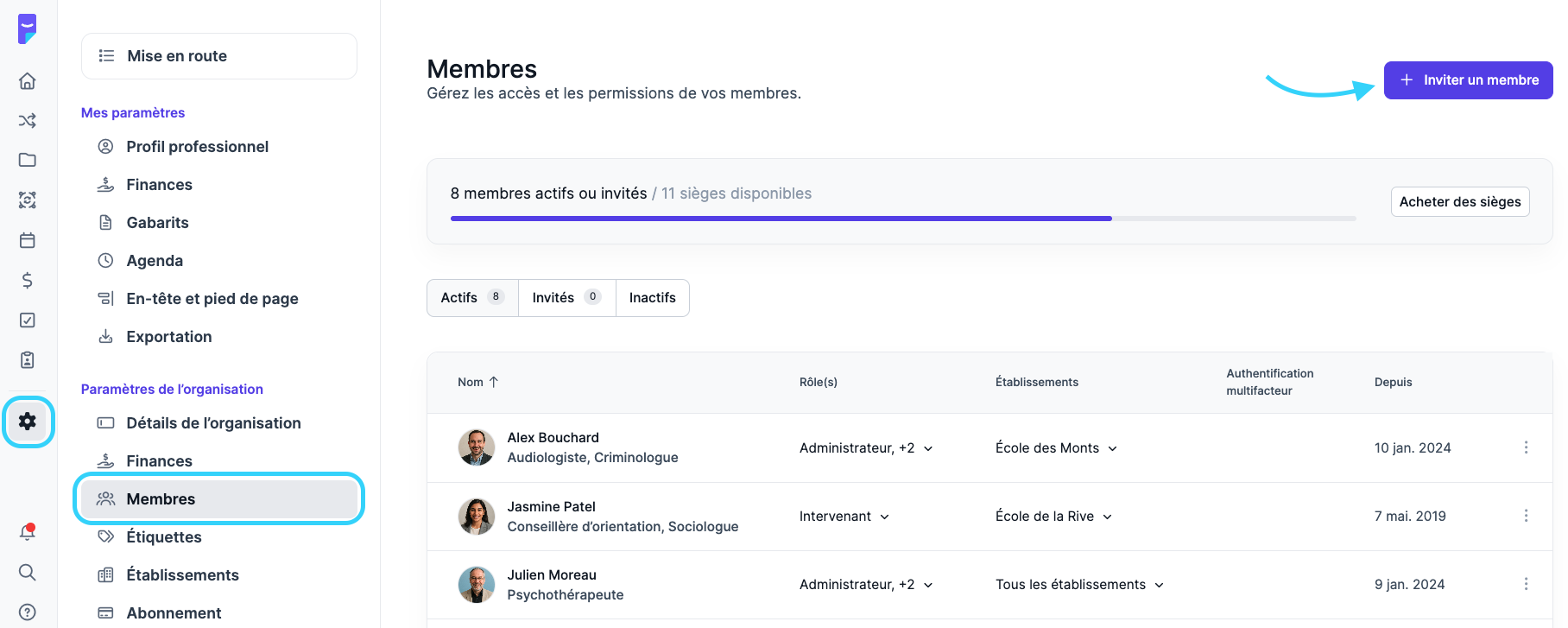Image resolution: width=1568 pixels, height=628 pixels.
Task: Open actions menu for Alex Bouchard
Action: coord(1526,447)
